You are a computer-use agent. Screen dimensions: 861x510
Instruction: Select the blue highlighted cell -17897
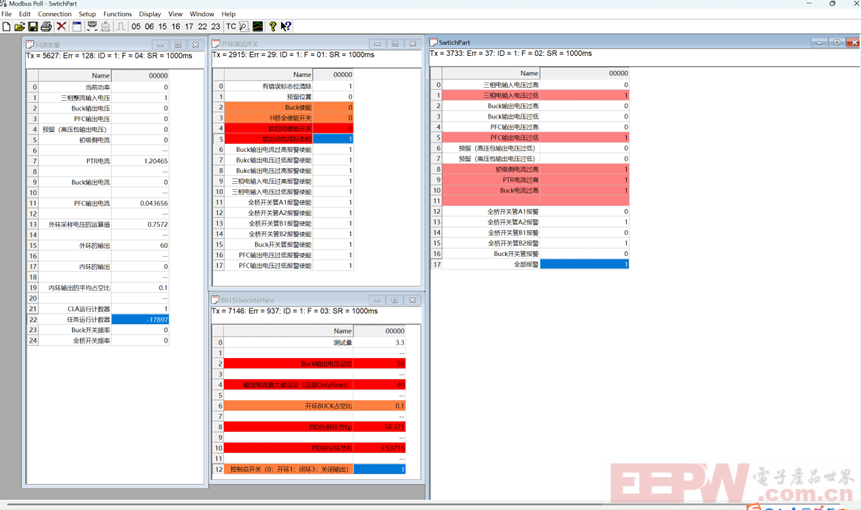coord(141,320)
